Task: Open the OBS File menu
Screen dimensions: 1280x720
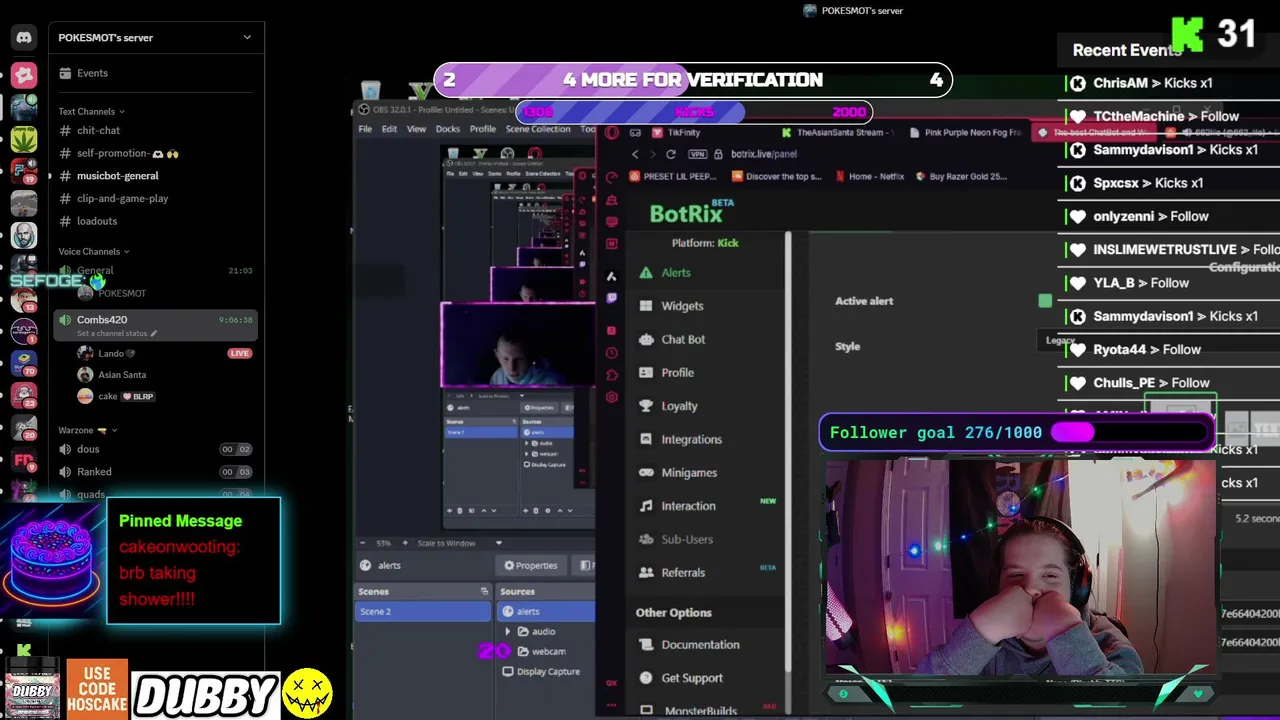Action: point(366,129)
